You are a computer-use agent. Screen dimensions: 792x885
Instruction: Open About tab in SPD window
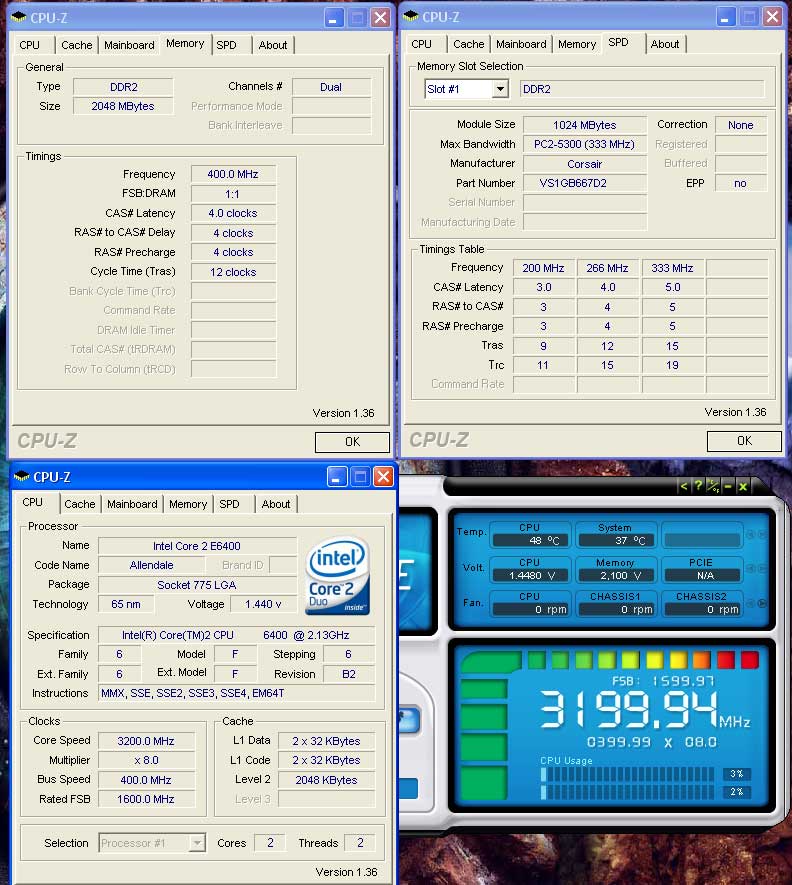coord(664,44)
